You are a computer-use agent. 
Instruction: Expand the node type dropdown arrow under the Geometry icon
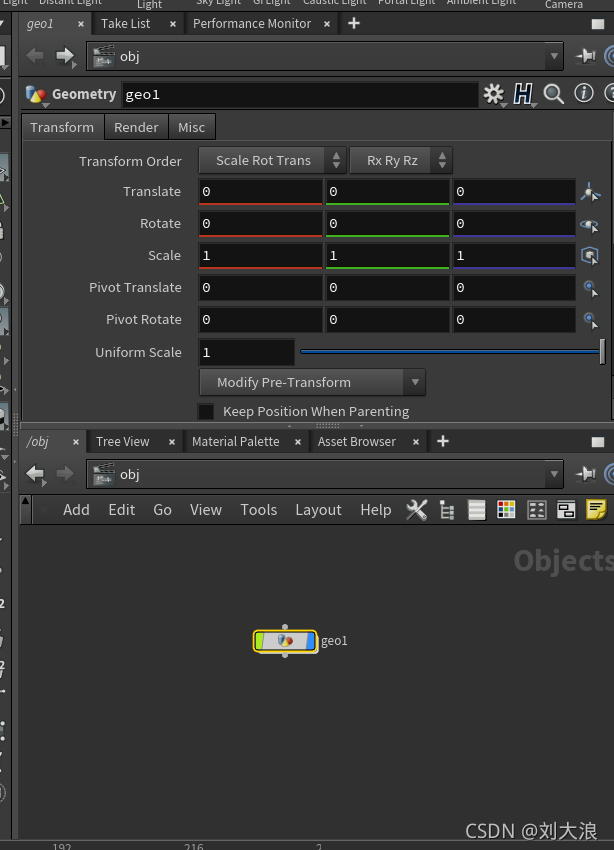pyautogui.click(x=46, y=105)
